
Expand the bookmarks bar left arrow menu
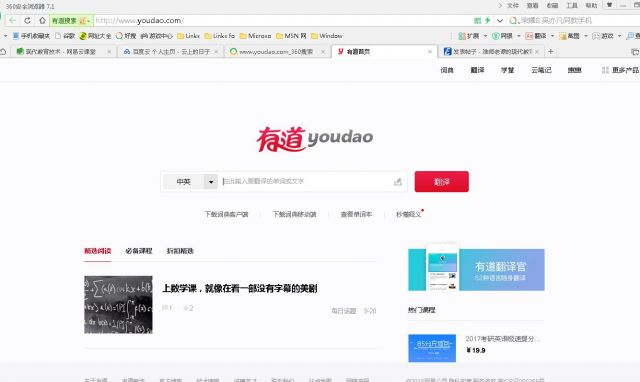point(5,36)
